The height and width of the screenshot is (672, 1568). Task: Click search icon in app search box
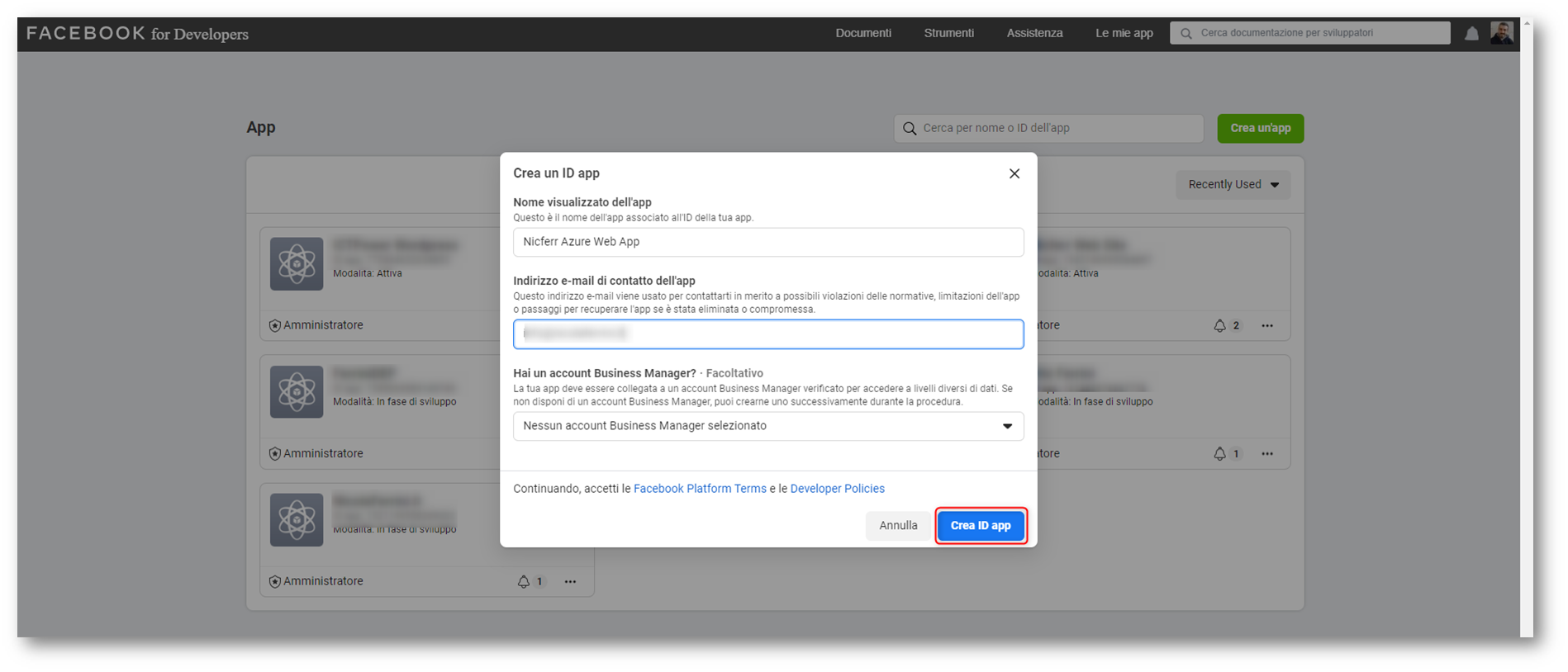pos(910,129)
